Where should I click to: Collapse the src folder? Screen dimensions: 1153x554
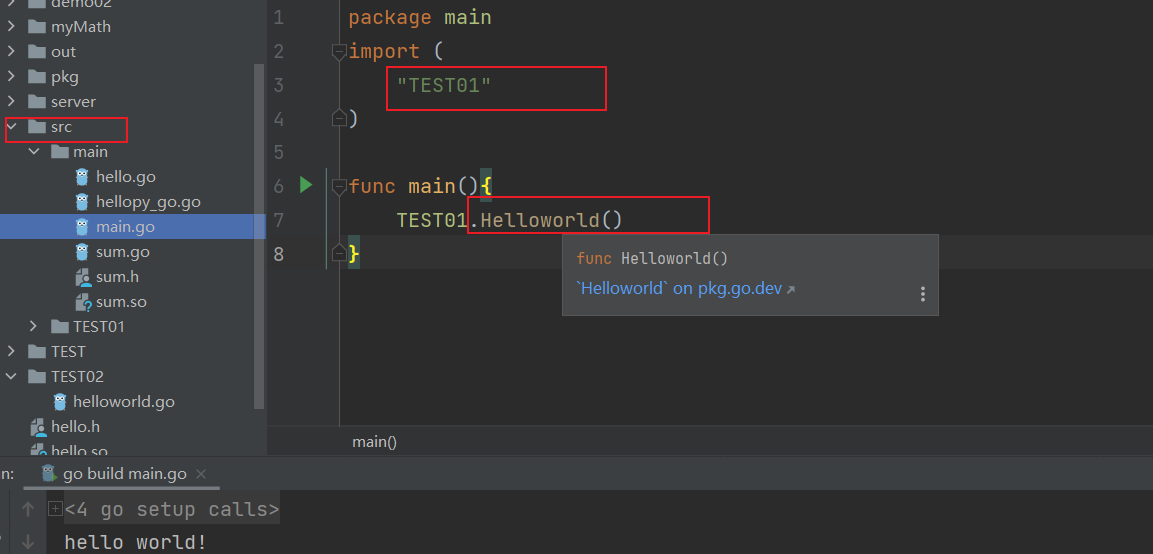click(x=12, y=127)
